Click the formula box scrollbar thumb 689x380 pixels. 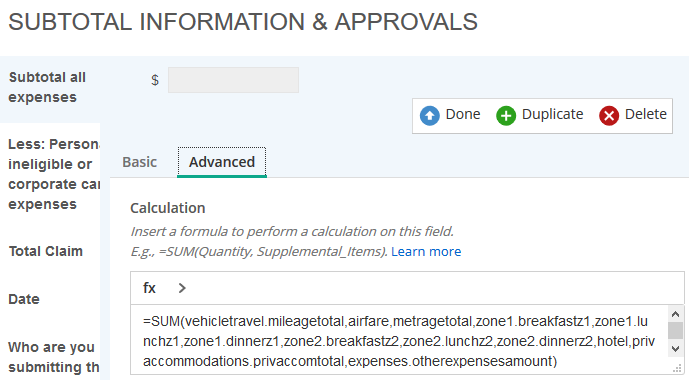[675, 330]
